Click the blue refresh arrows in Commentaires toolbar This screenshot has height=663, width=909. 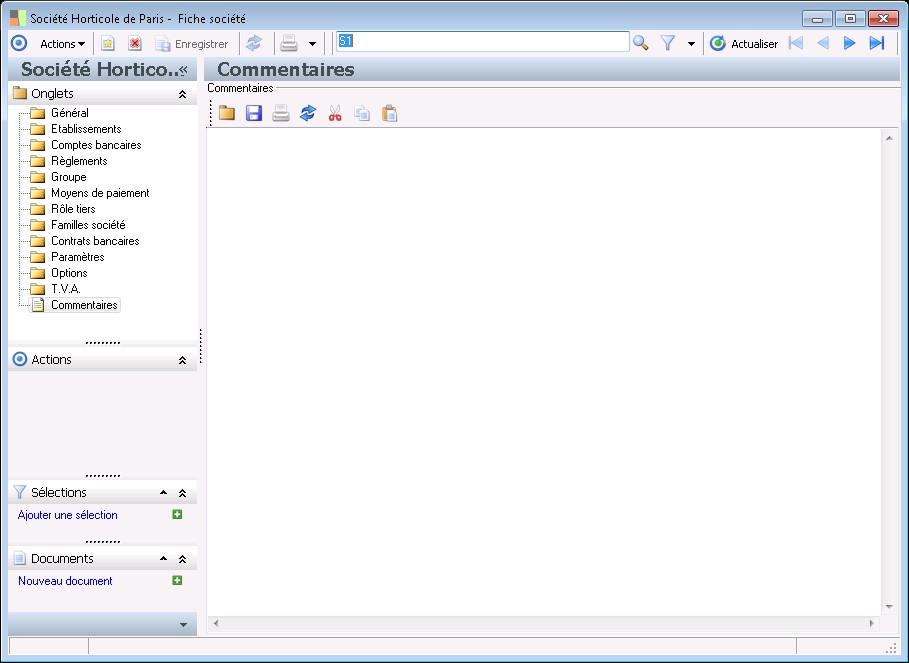308,113
